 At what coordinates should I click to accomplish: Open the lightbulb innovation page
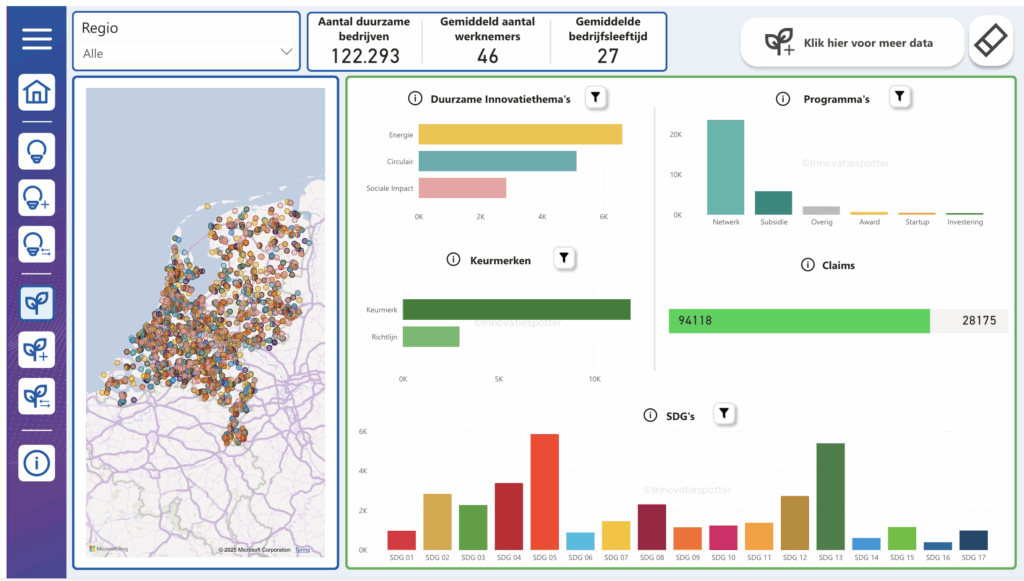point(36,152)
